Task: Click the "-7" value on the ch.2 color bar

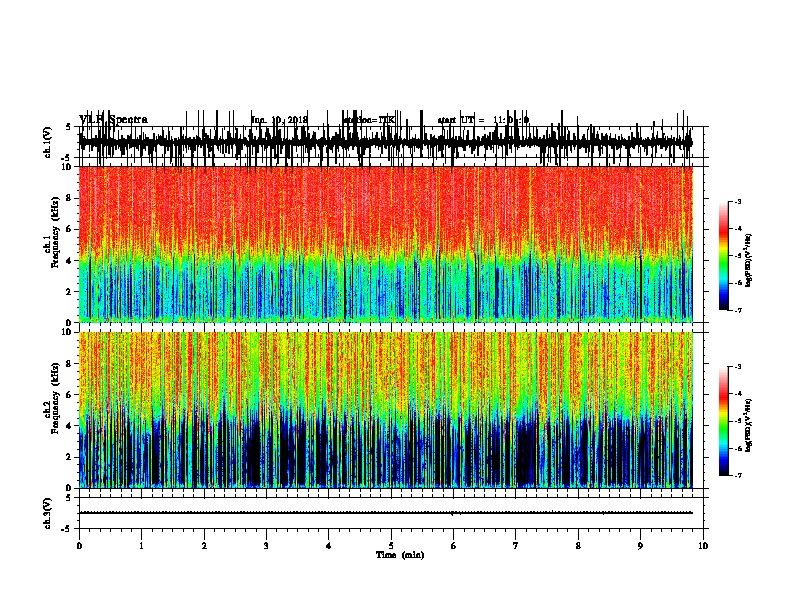Action: [737, 475]
